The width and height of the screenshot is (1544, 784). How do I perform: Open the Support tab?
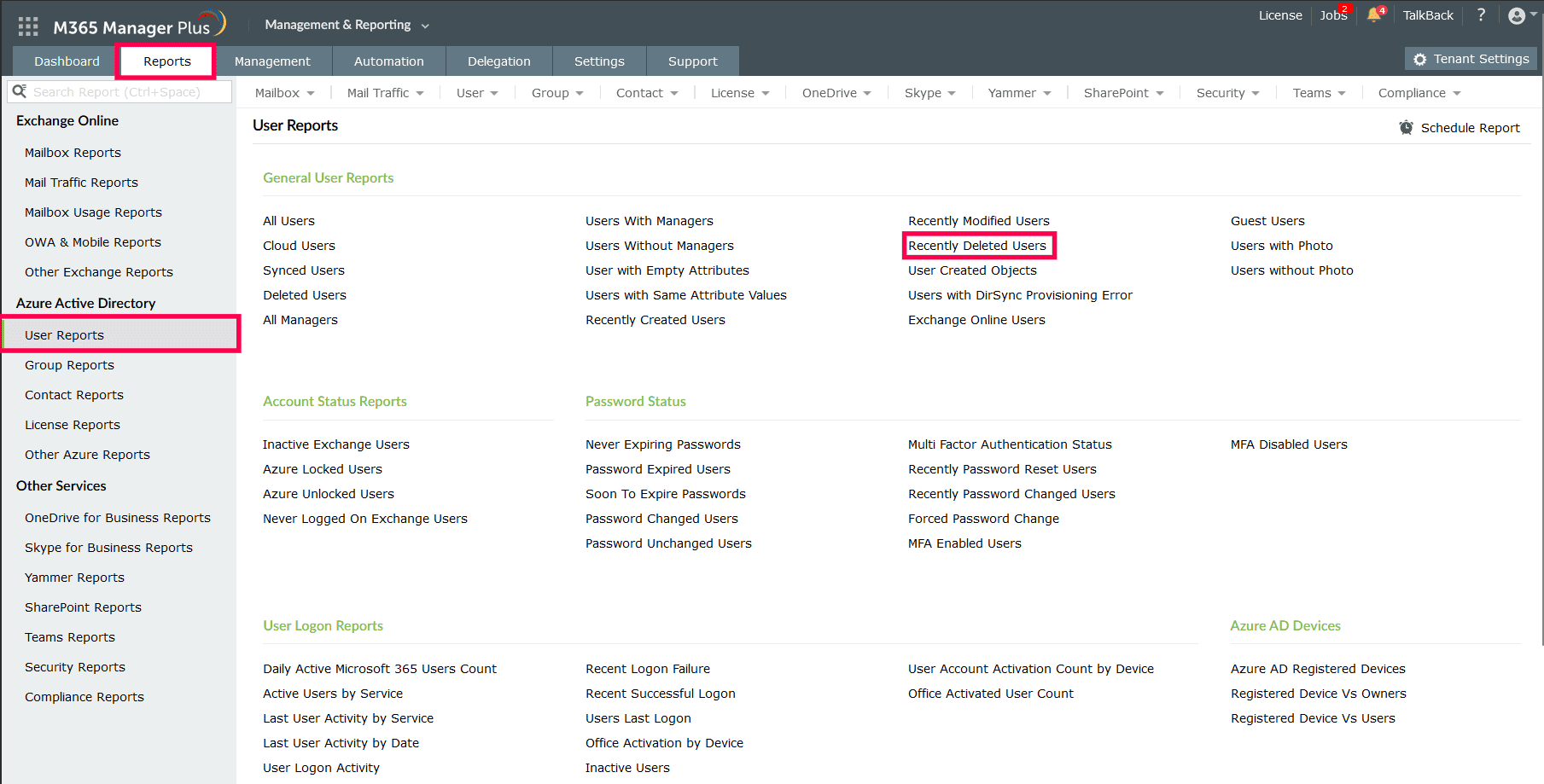(692, 61)
